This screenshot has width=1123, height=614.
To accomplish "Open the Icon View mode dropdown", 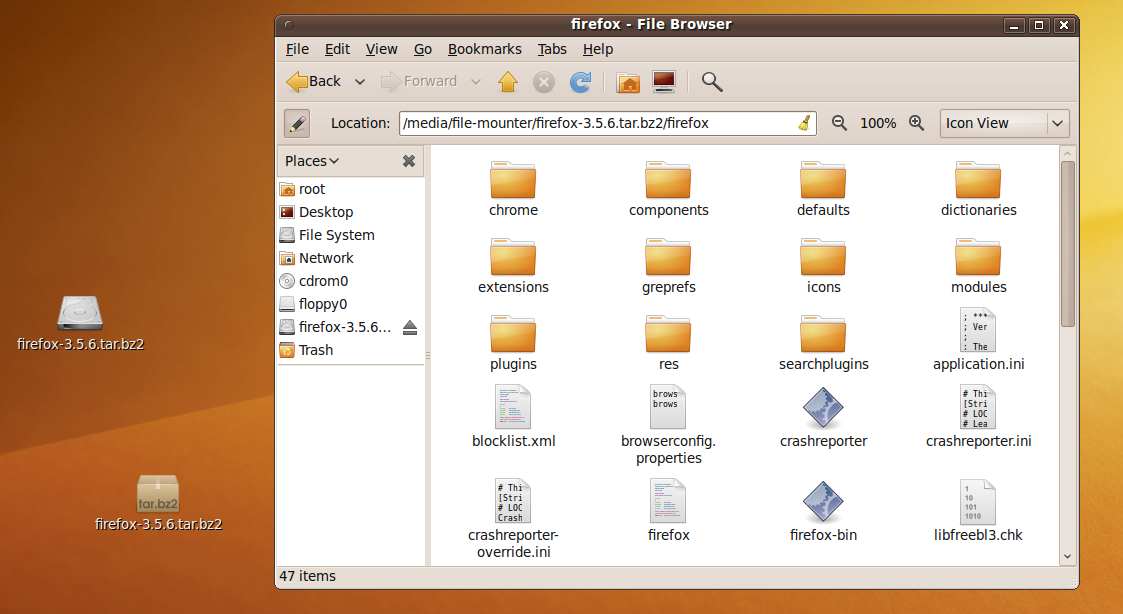I will pyautogui.click(x=1004, y=123).
